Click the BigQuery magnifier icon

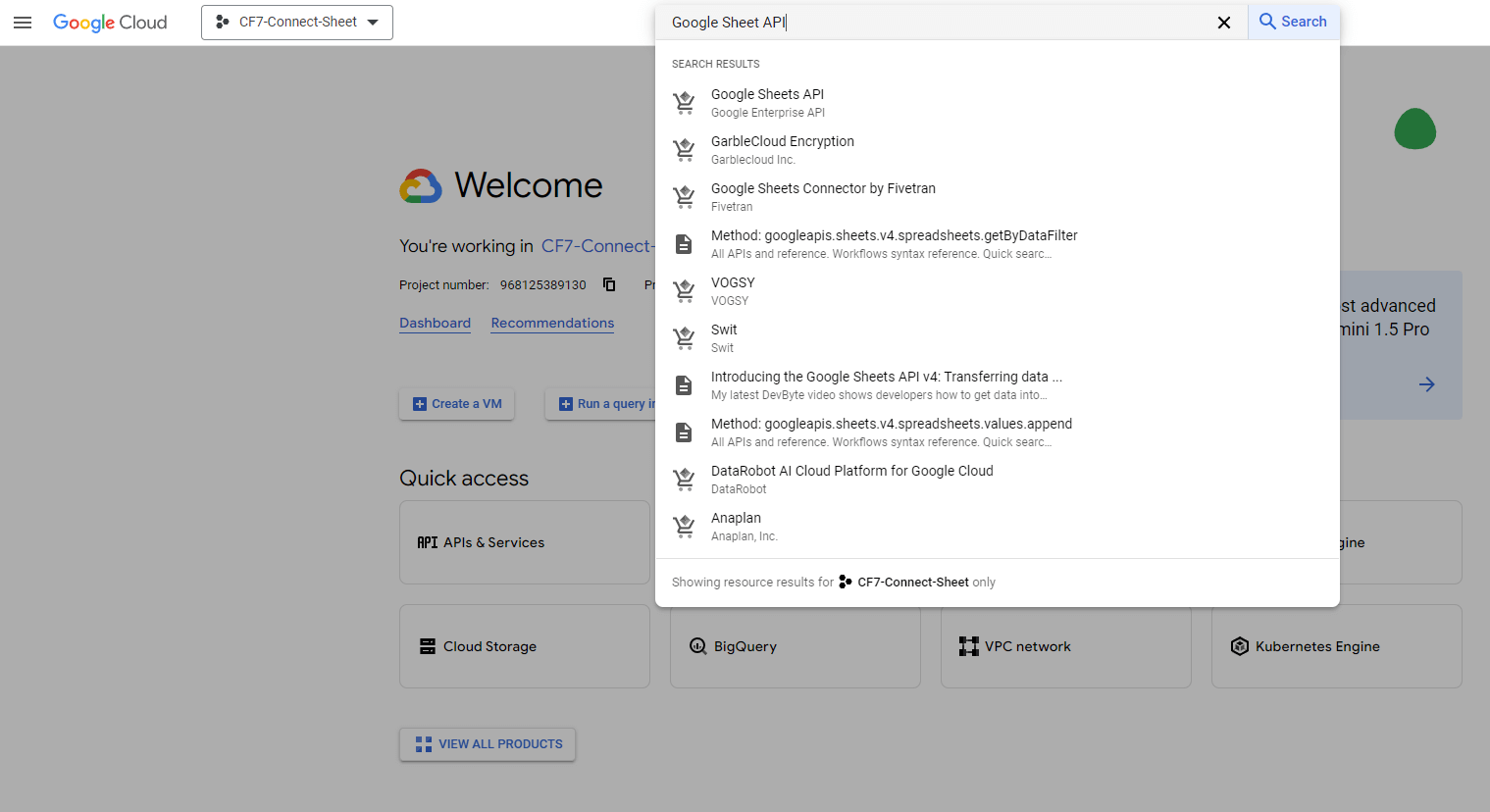pyautogui.click(x=698, y=646)
